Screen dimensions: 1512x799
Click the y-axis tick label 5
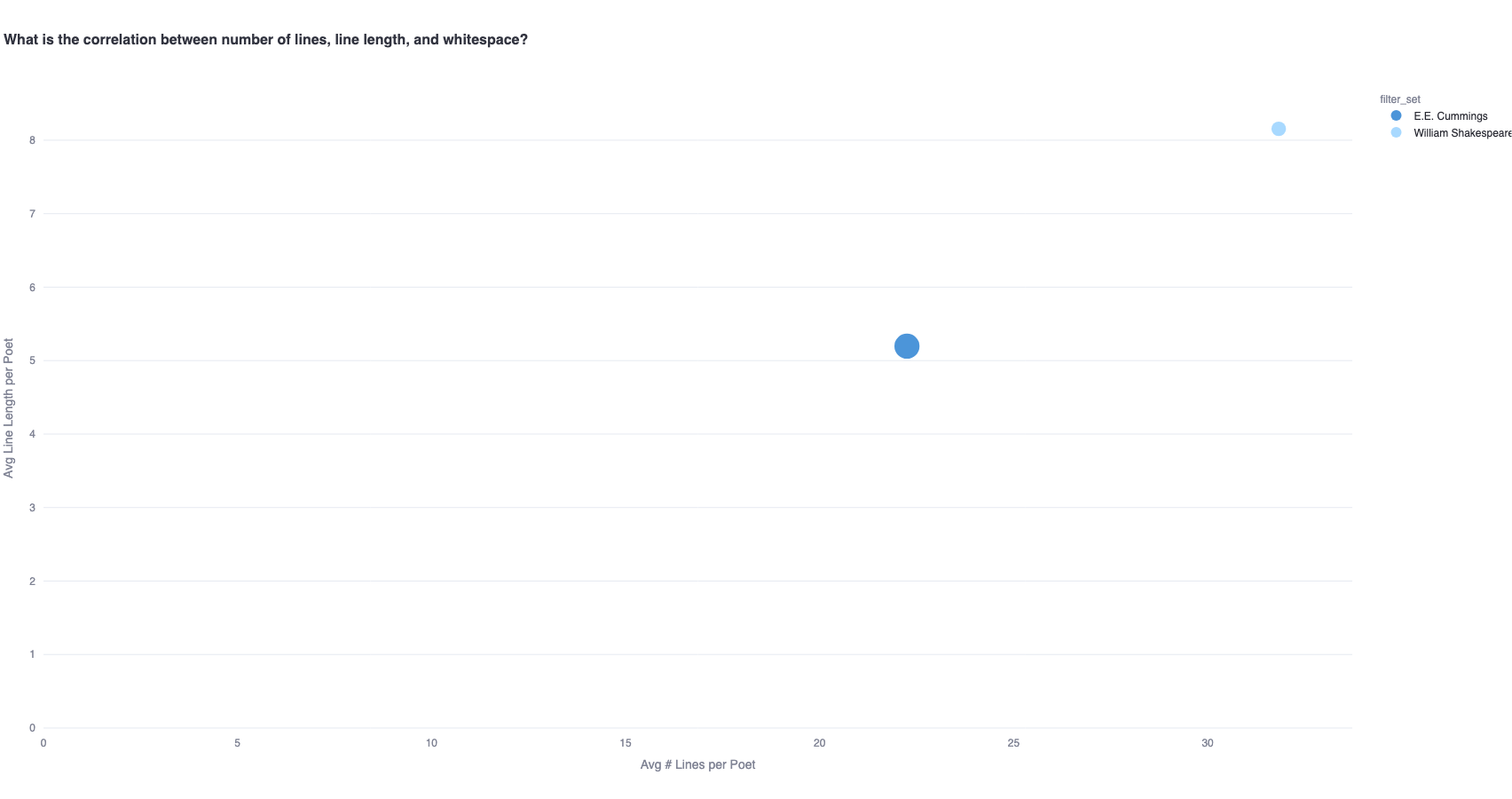[x=32, y=360]
